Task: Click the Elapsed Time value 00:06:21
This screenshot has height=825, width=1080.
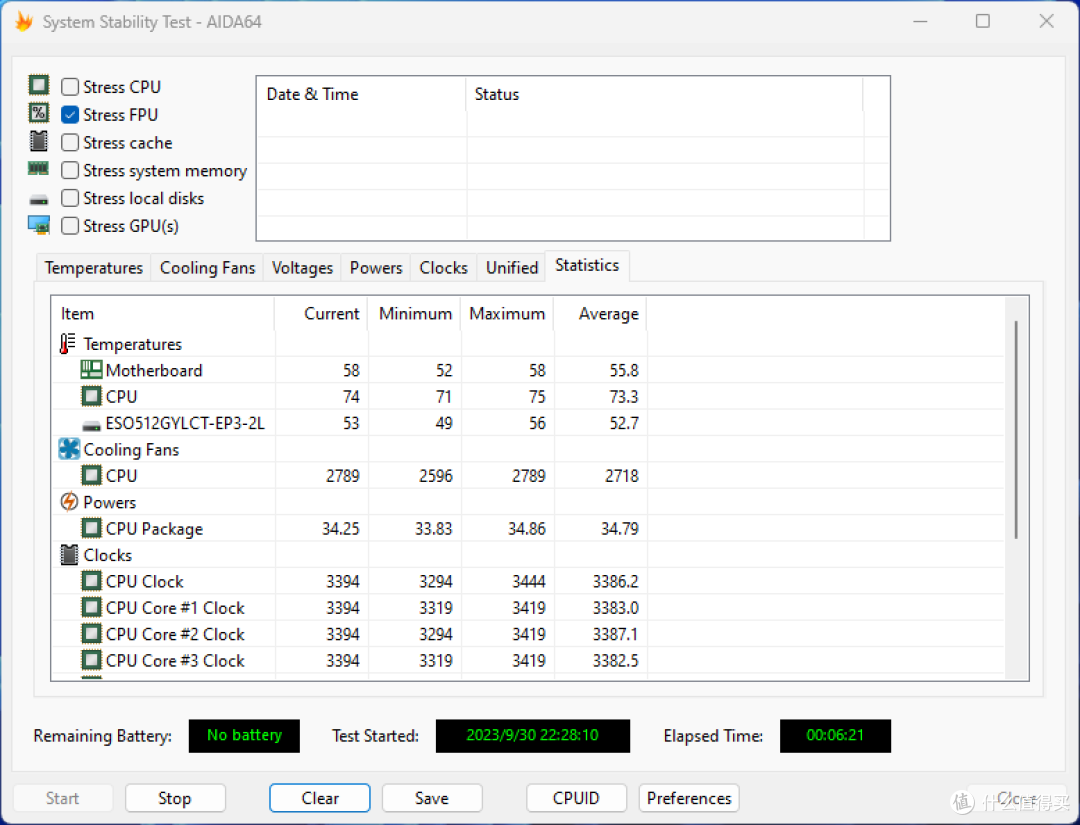Action: pyautogui.click(x=835, y=735)
